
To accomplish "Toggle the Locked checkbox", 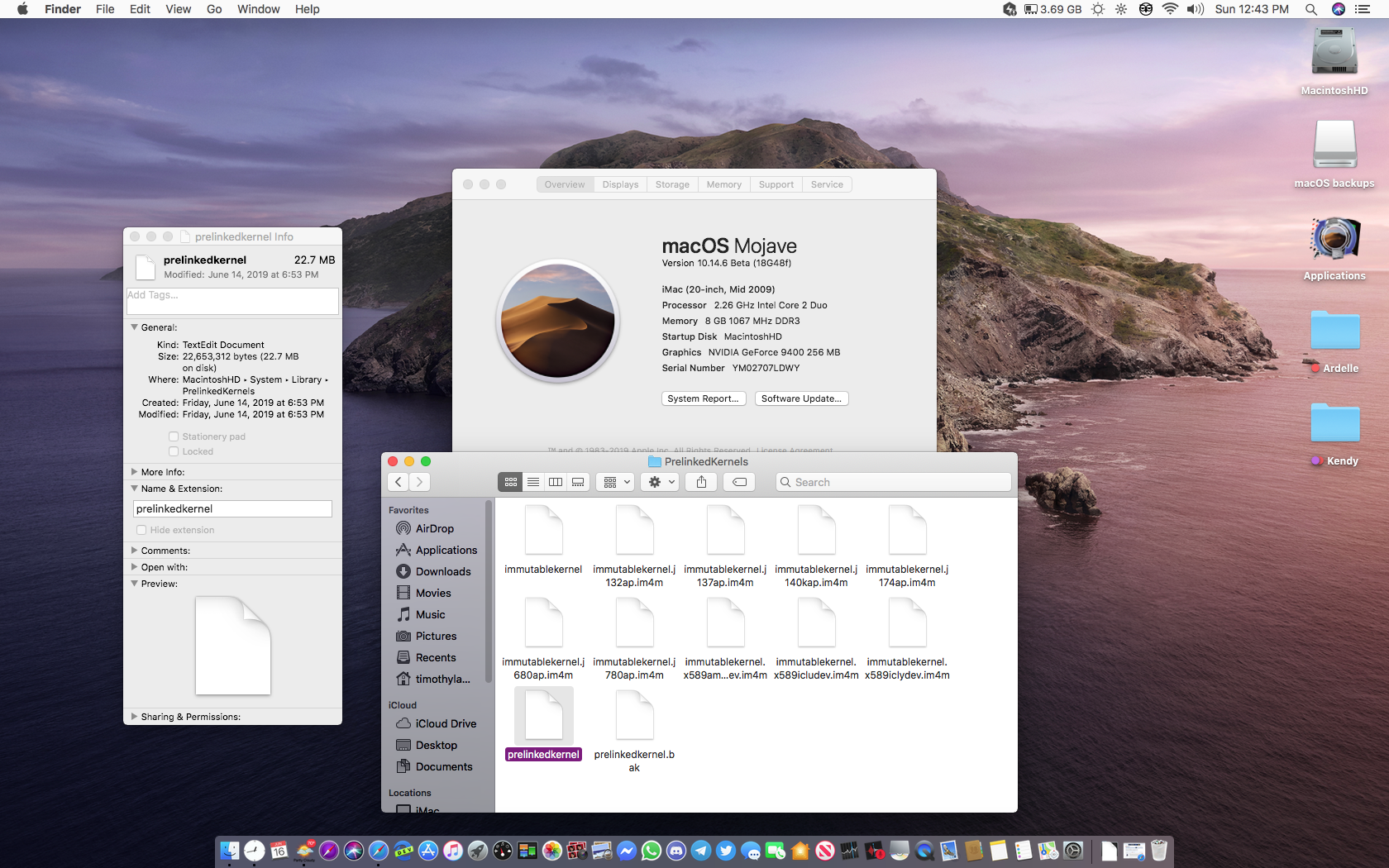I will pos(174,451).
